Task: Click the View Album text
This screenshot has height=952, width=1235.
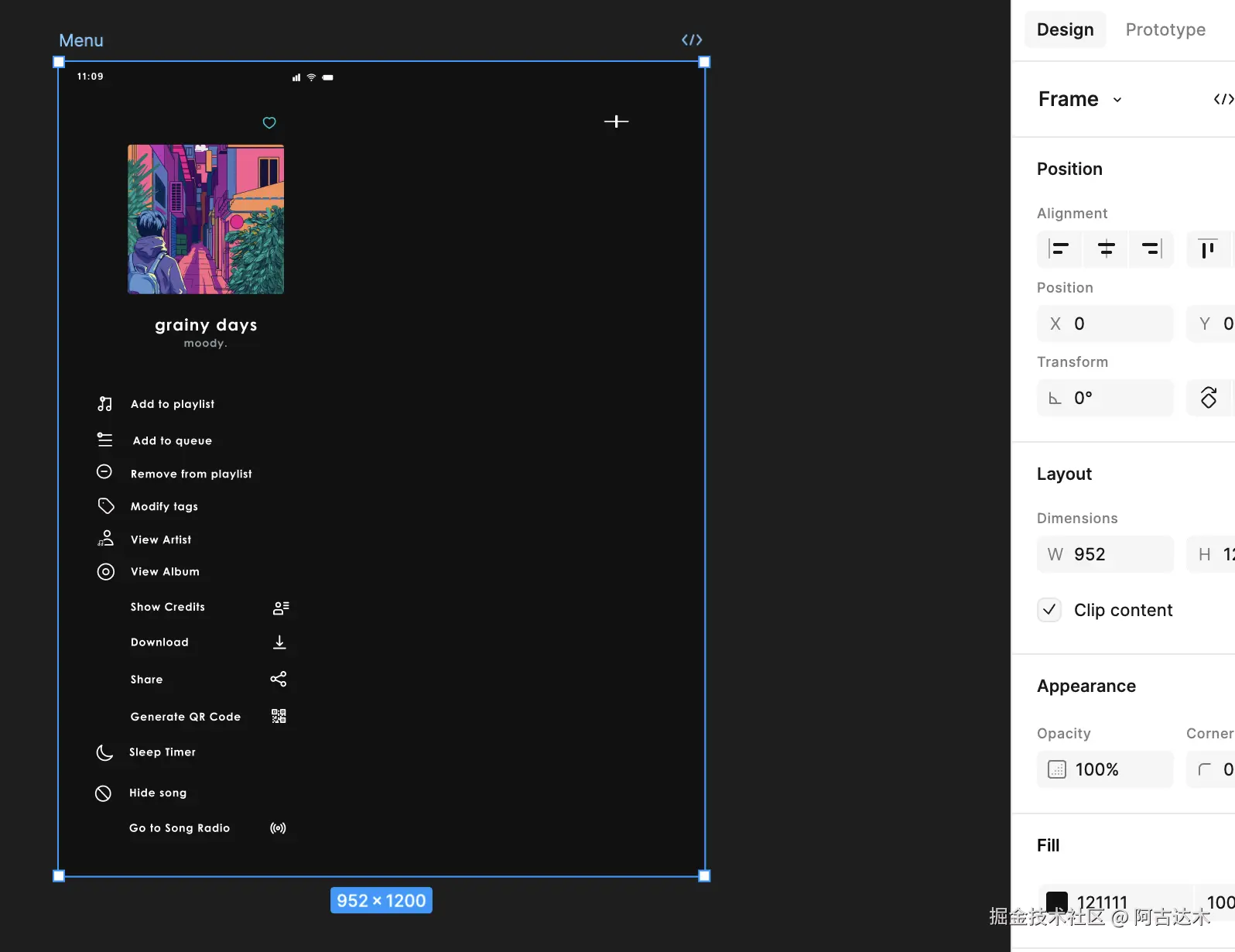Action: 165,571
